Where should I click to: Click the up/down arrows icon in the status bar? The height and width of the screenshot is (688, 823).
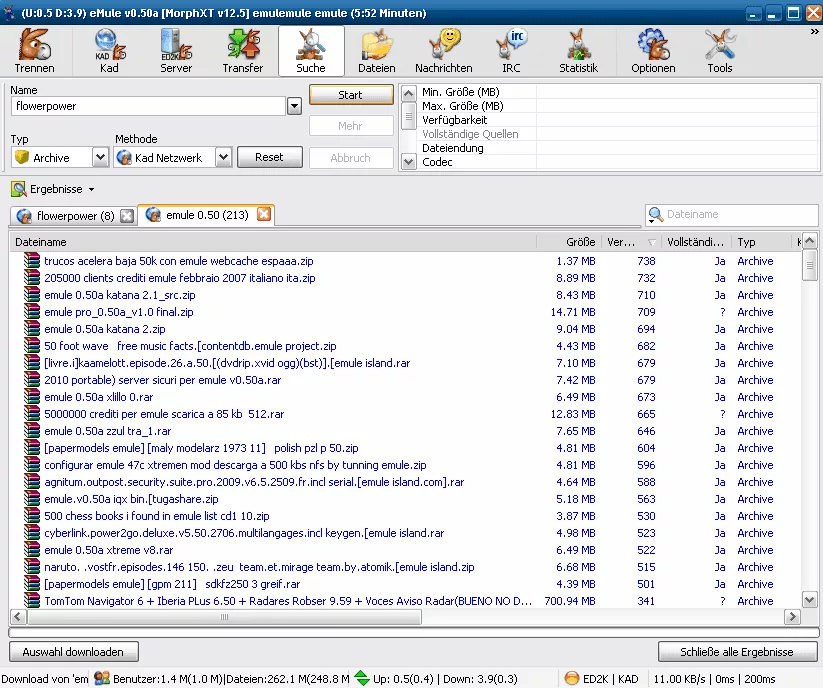[x=362, y=679]
